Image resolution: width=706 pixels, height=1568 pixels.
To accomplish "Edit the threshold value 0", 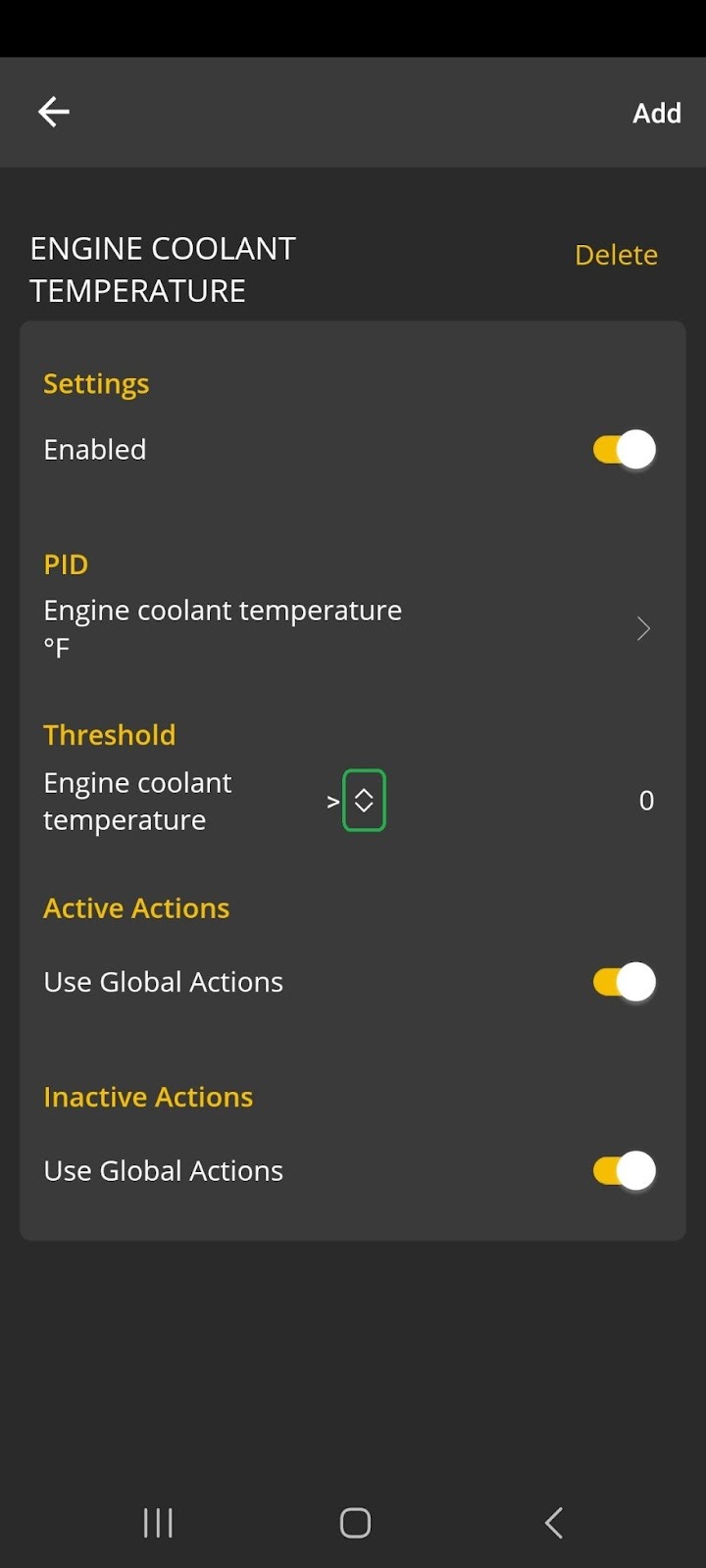I will click(646, 800).
